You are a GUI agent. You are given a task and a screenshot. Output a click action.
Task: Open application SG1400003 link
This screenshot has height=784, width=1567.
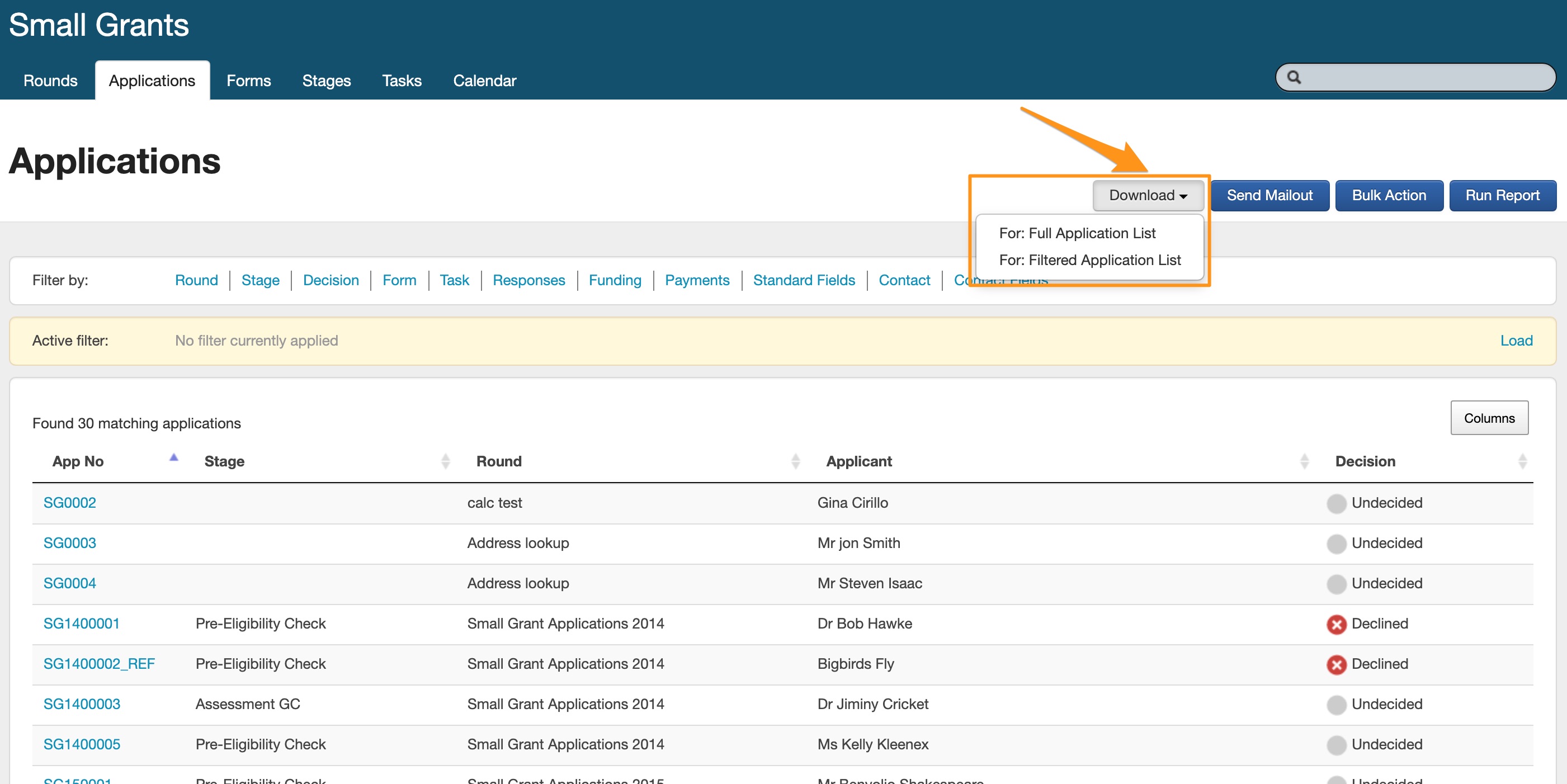[82, 703]
